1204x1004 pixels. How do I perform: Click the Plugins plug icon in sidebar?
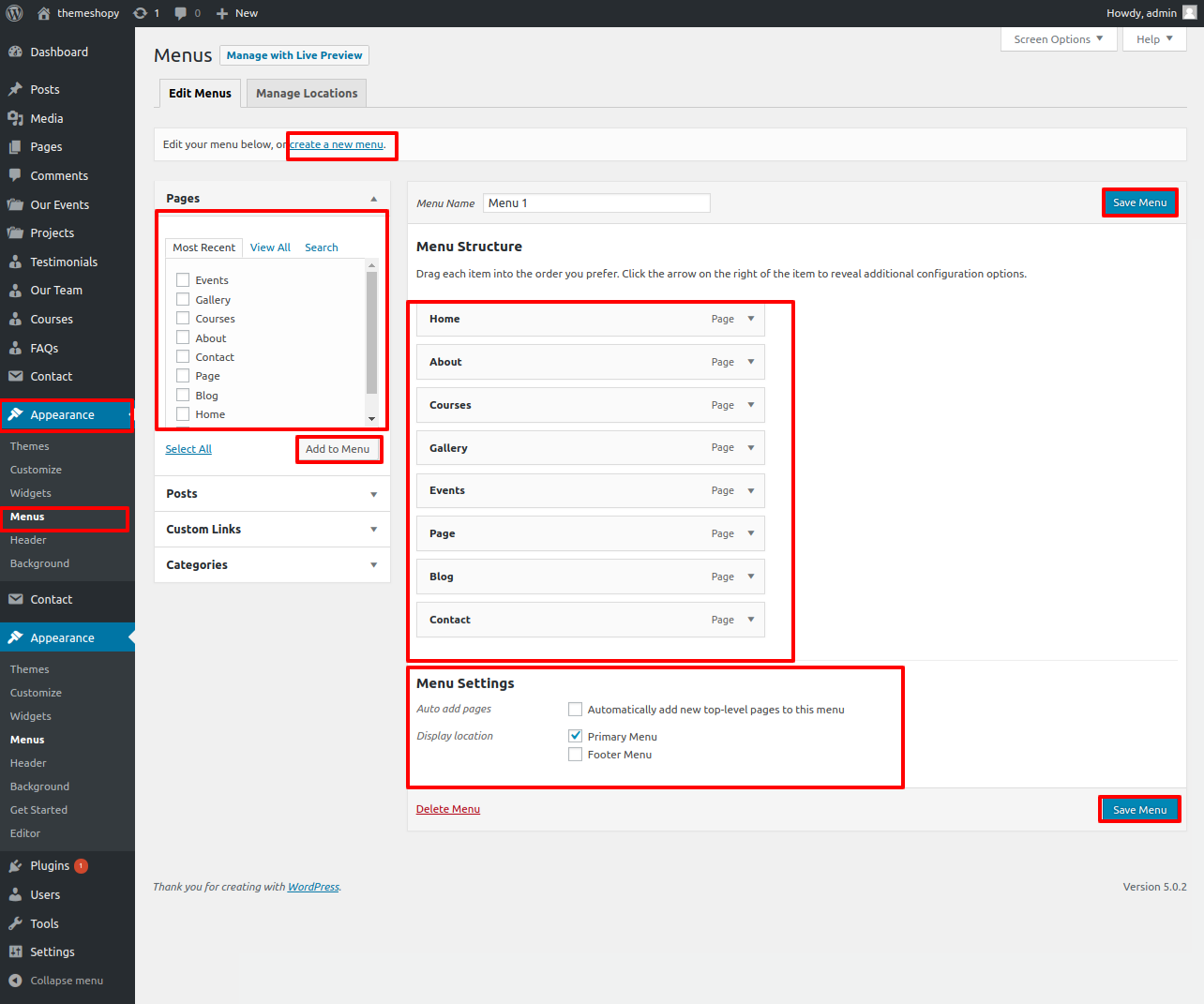[15, 866]
